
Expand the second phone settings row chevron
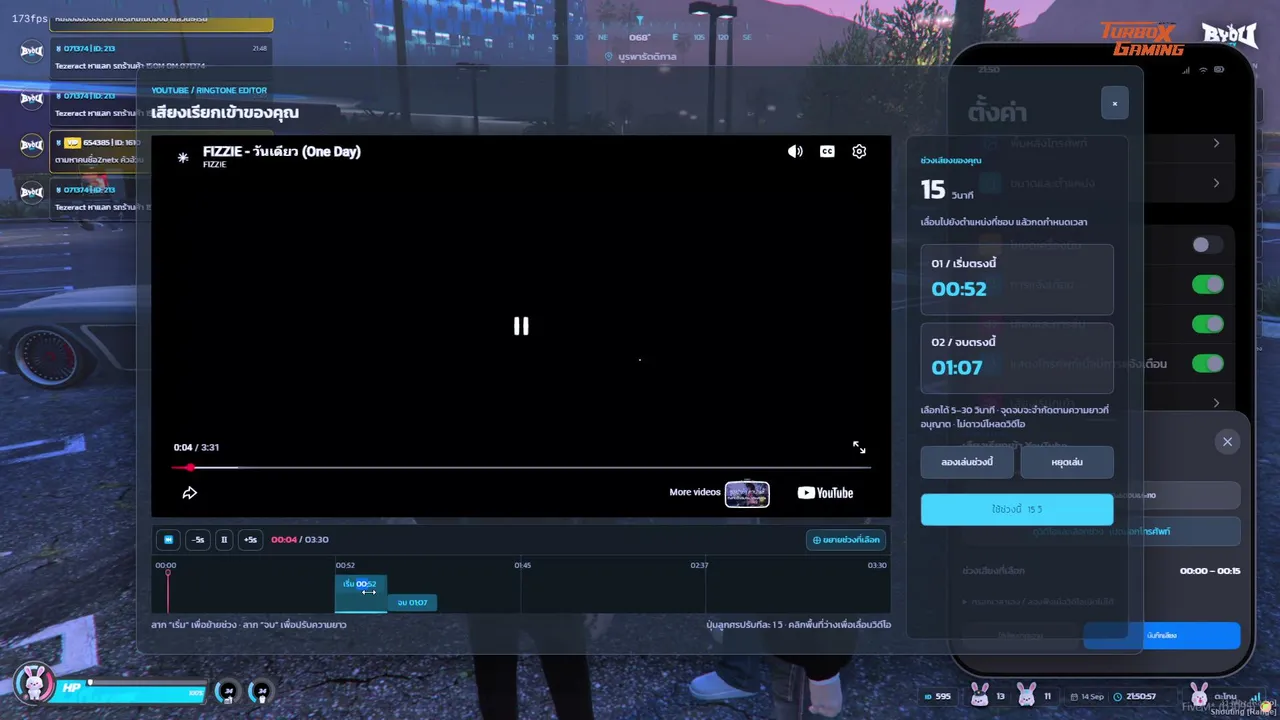point(1216,183)
